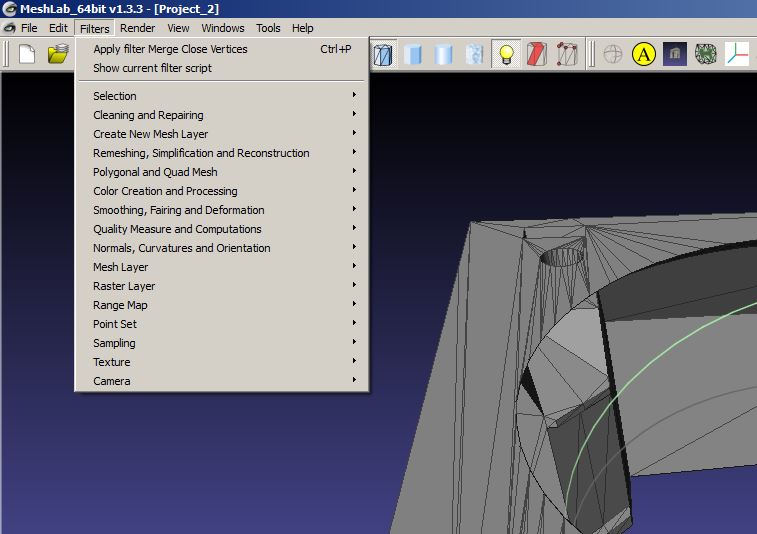757x534 pixels.
Task: Open the Render menu
Action: coord(137,28)
